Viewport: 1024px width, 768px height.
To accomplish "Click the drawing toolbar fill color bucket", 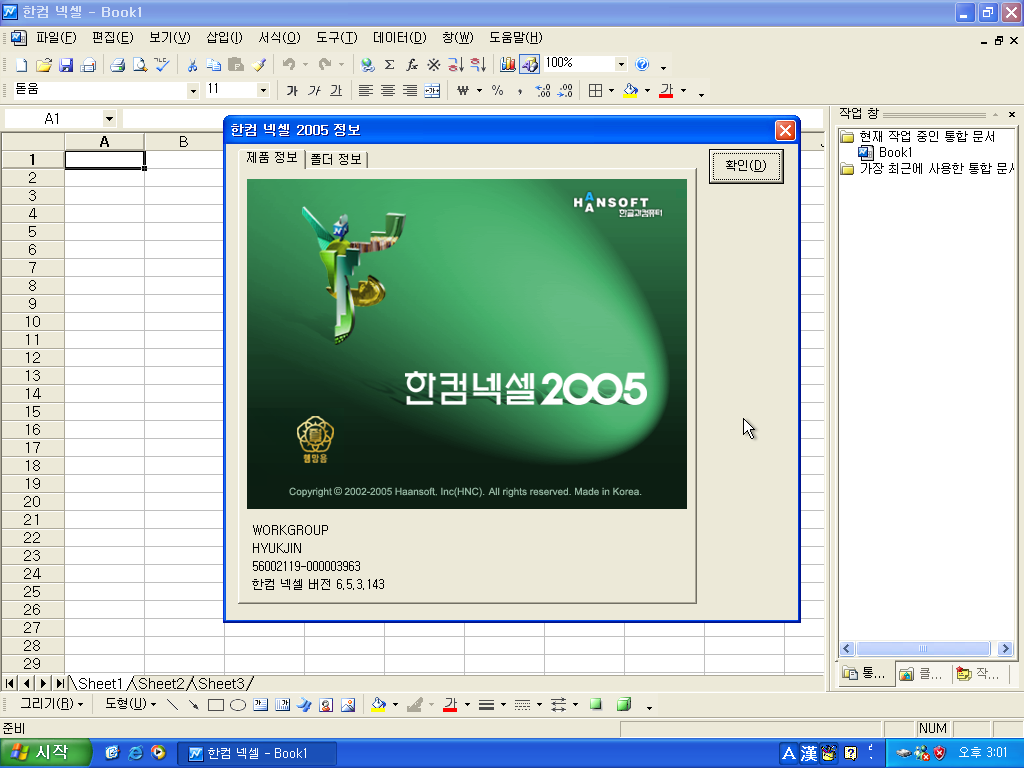I will (379, 705).
